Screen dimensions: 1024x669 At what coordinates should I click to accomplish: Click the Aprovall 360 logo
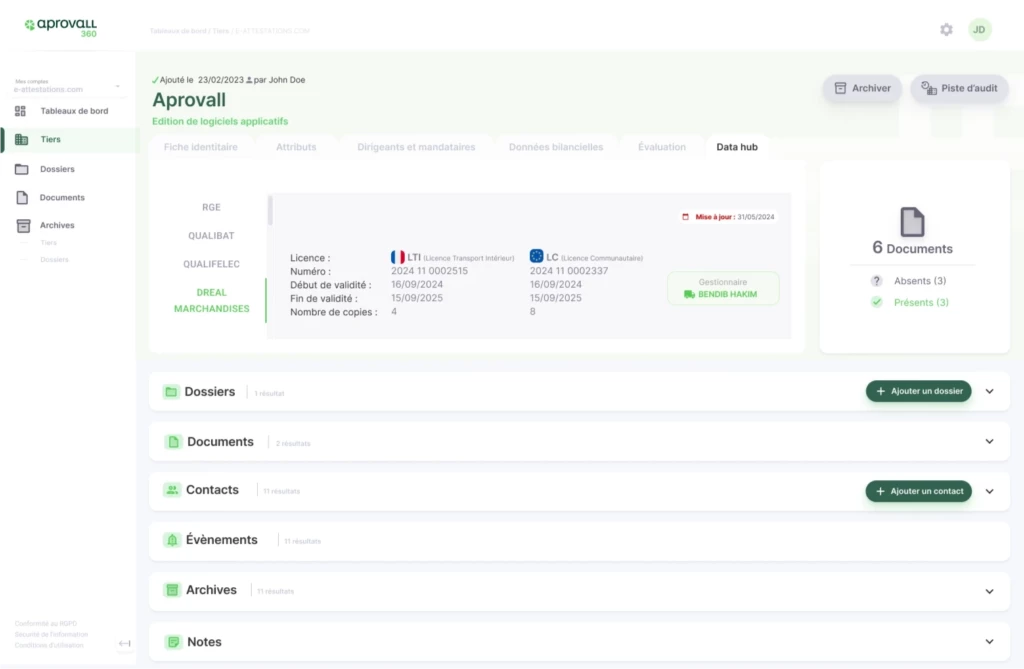(61, 27)
